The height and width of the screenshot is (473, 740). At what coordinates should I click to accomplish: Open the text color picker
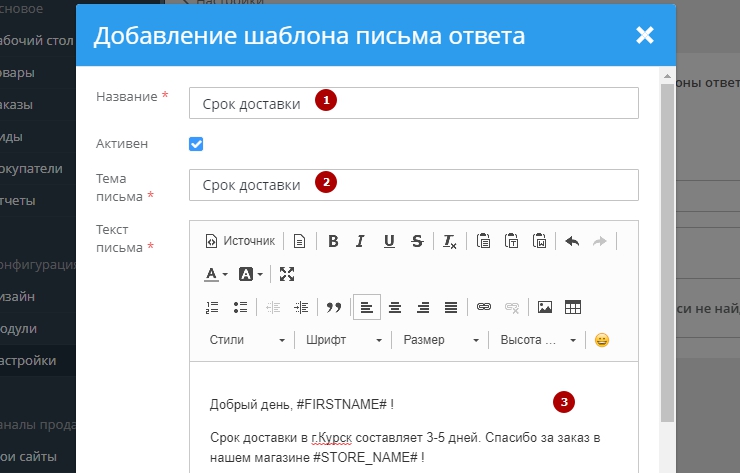tap(216, 274)
